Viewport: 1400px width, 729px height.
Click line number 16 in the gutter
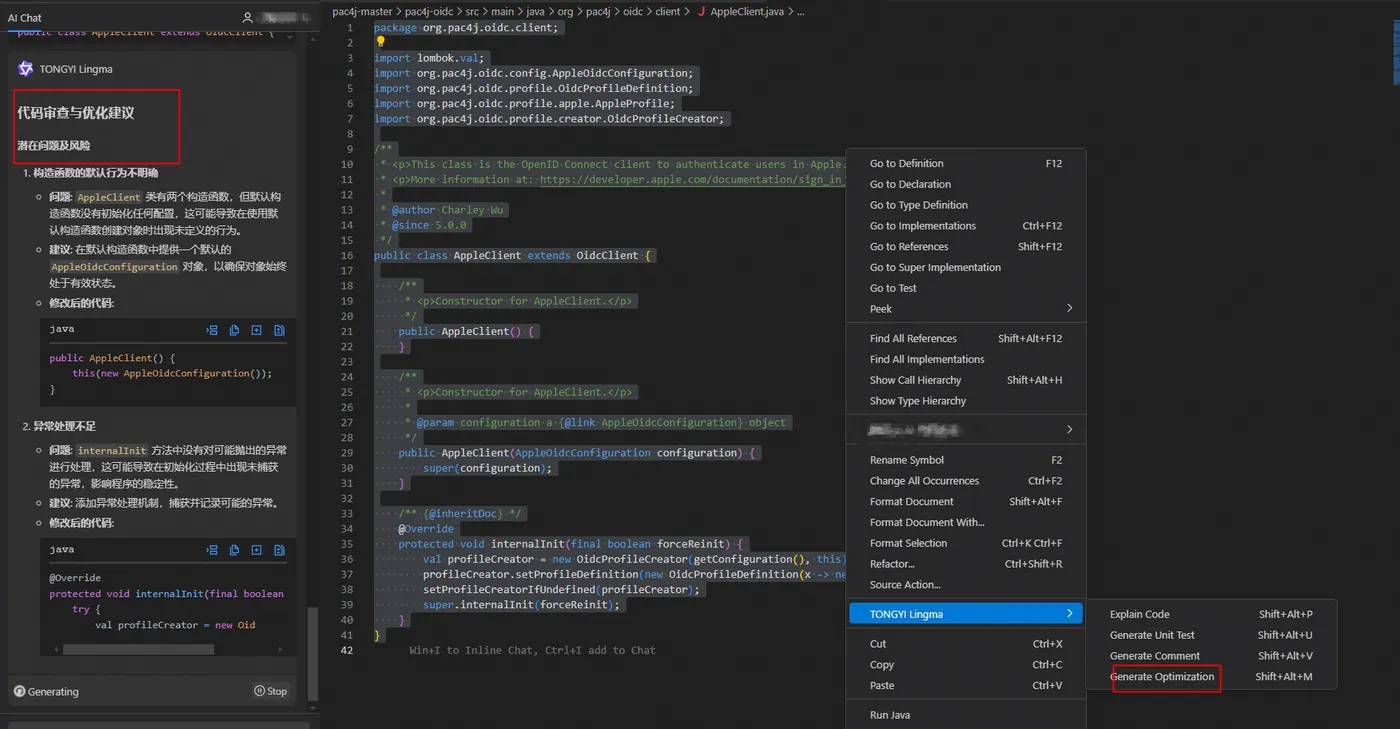click(x=347, y=255)
